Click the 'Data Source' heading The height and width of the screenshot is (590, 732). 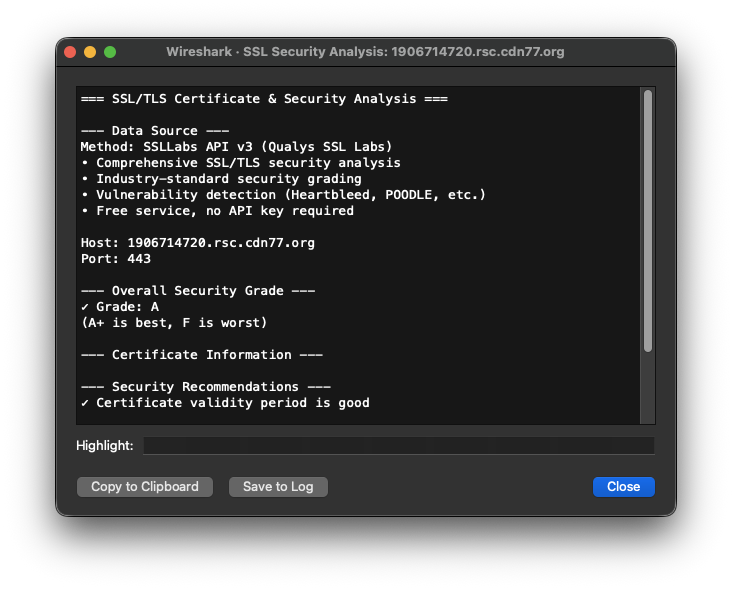(x=155, y=131)
